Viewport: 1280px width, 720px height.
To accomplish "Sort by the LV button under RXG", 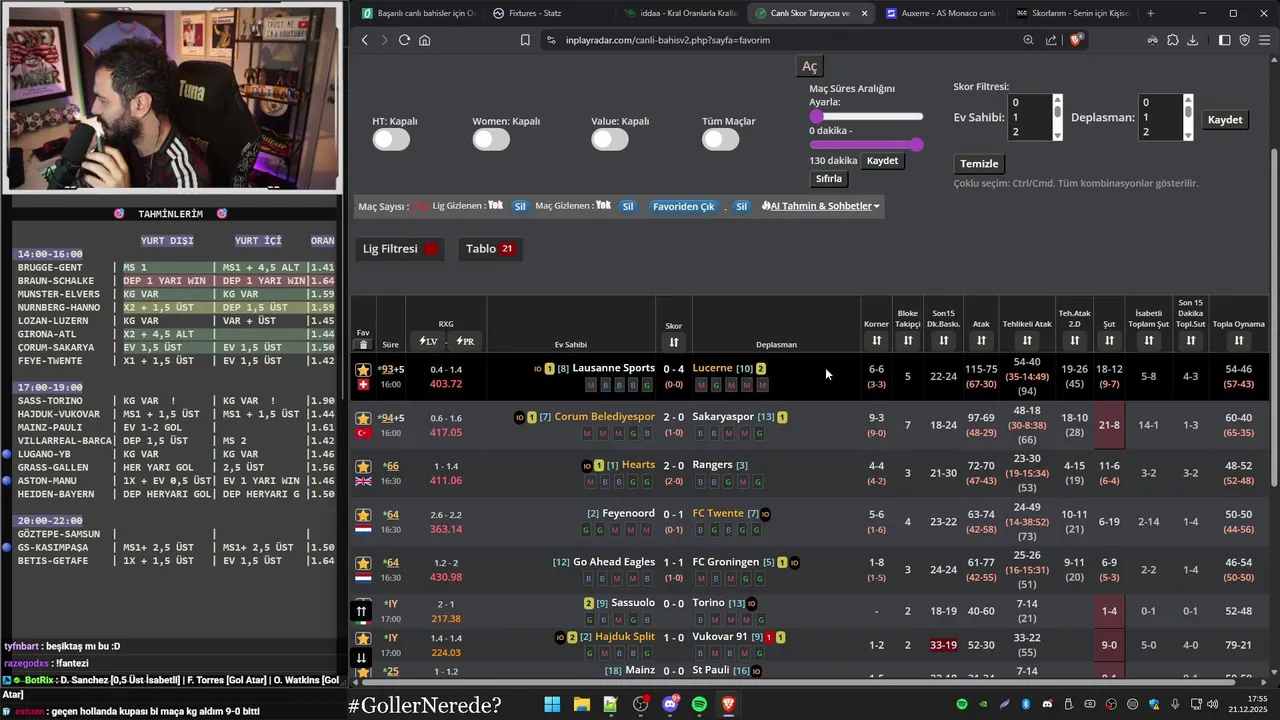I will [x=428, y=342].
